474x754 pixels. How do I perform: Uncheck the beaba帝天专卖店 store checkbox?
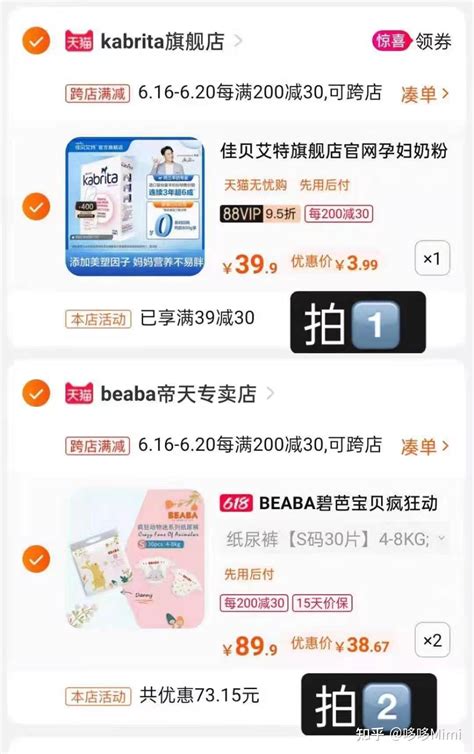(36, 393)
